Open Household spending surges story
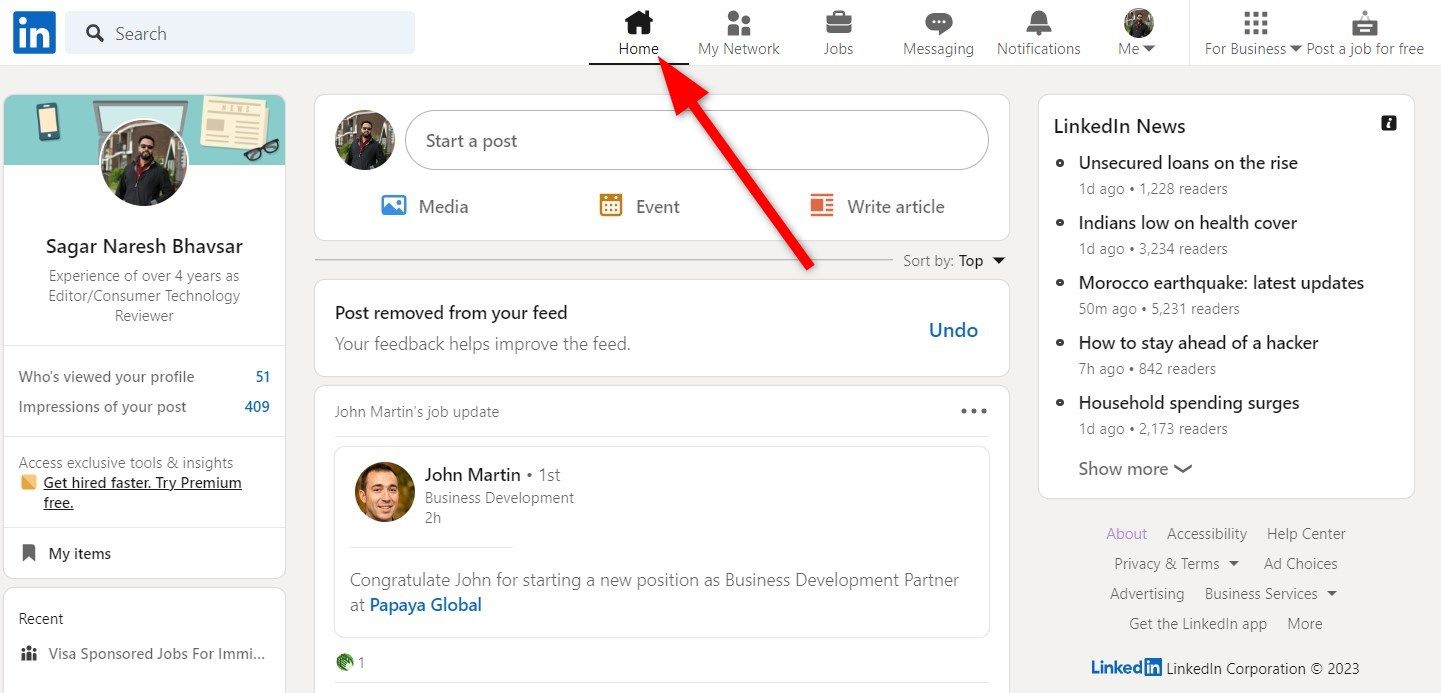Image resolution: width=1441 pixels, height=693 pixels. coord(1189,403)
